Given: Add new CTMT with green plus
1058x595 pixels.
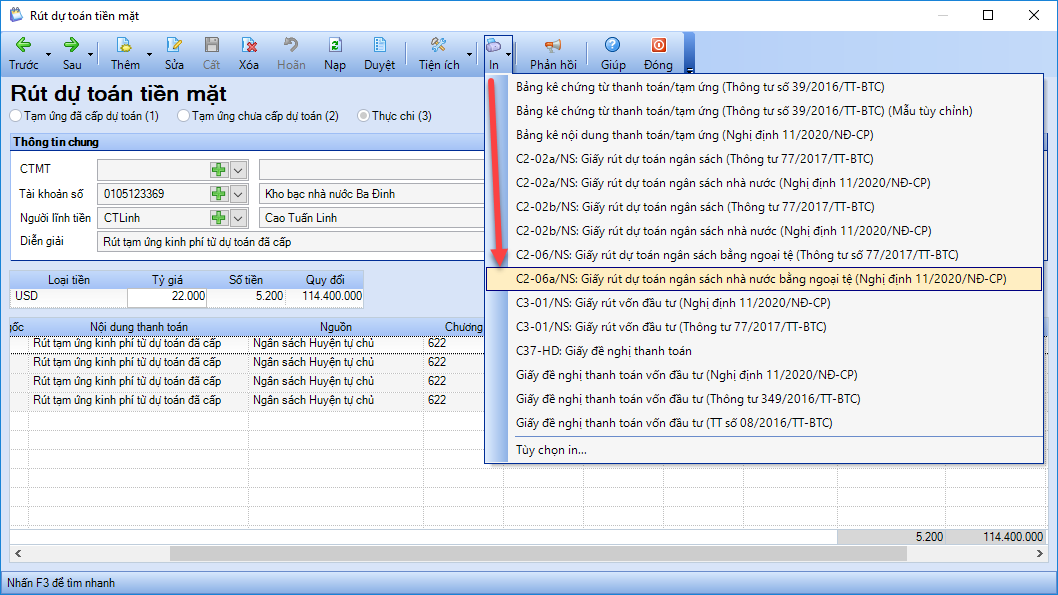Looking at the screenshot, I should 218,170.
